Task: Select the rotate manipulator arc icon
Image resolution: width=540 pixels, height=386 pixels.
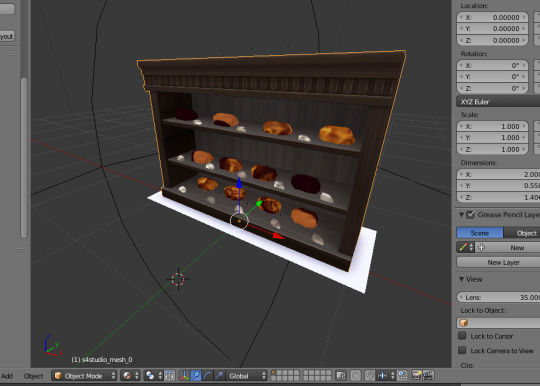Action: [x=207, y=376]
